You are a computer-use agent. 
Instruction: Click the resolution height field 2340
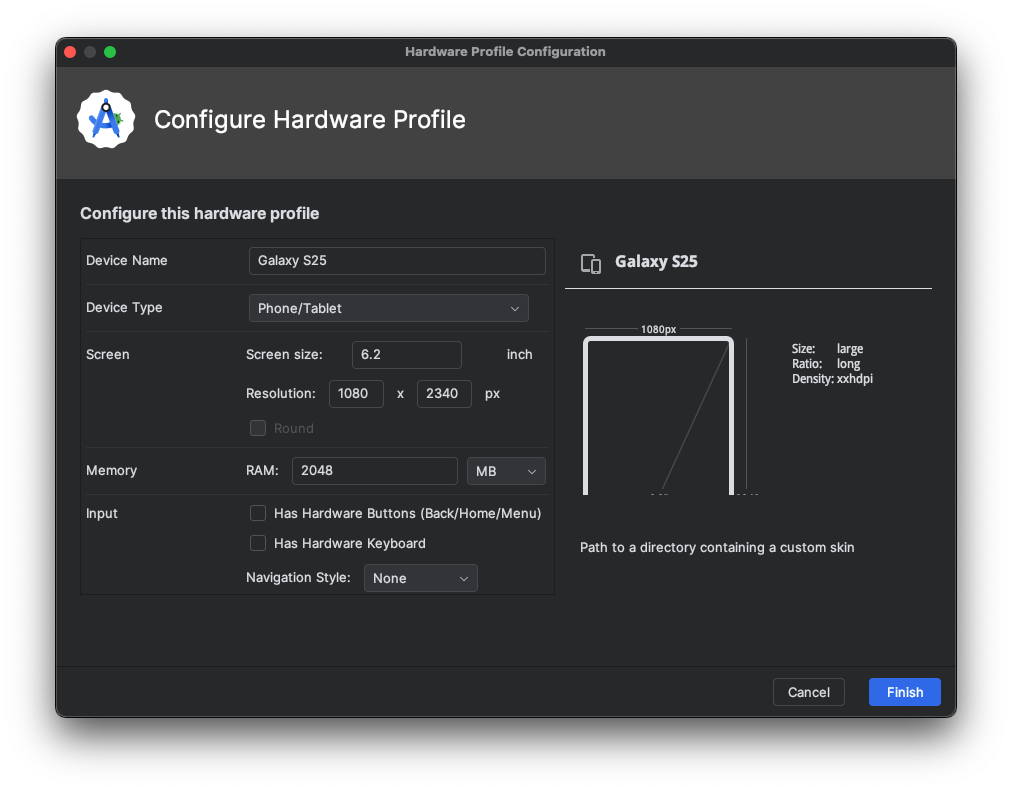pyautogui.click(x=444, y=394)
